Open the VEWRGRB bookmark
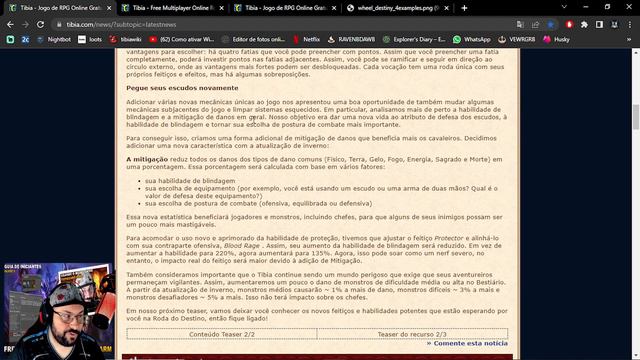 pos(517,39)
